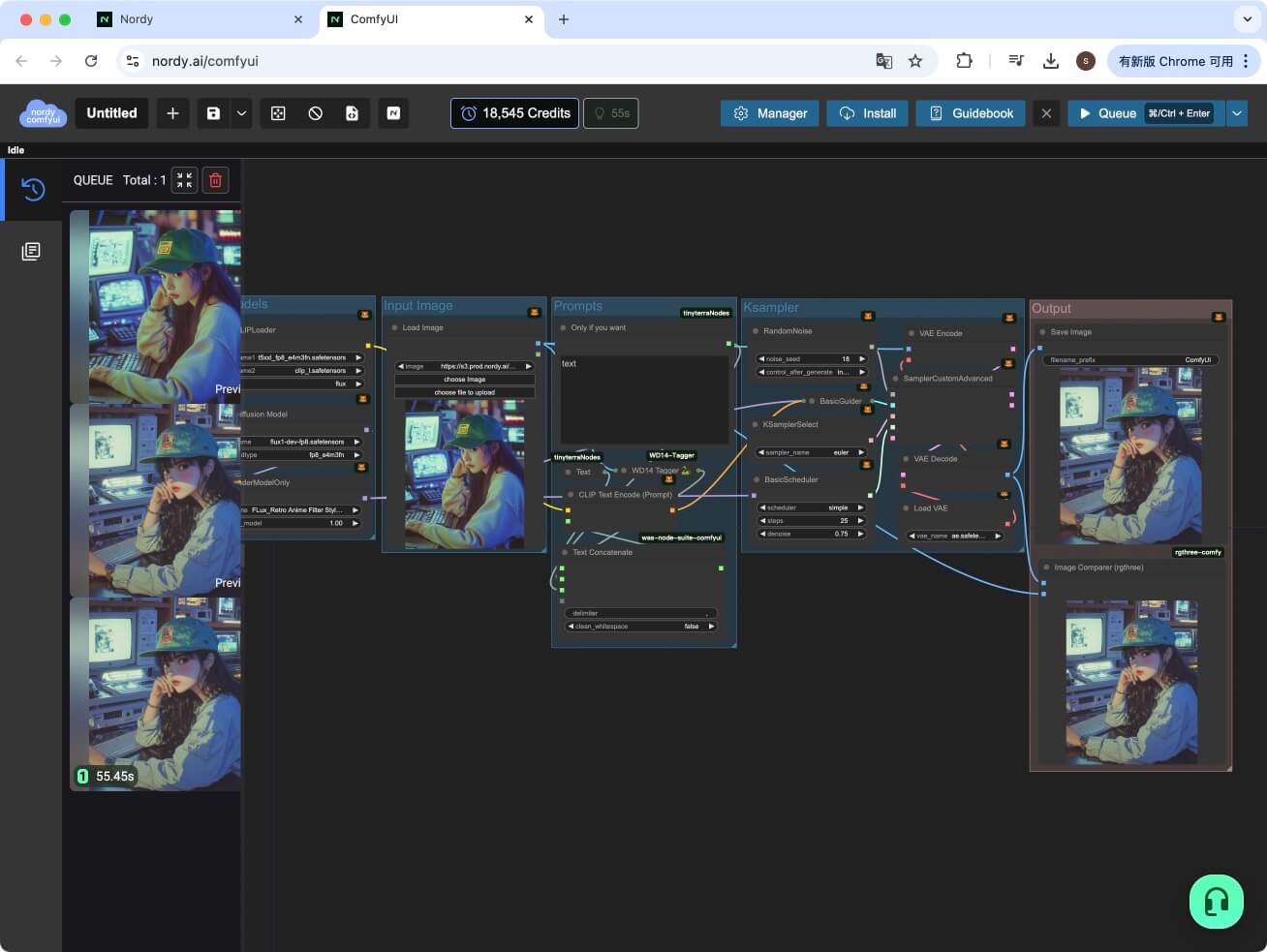Open the queue history sidebar icon
Image resolution: width=1267 pixels, height=952 pixels.
(x=32, y=189)
